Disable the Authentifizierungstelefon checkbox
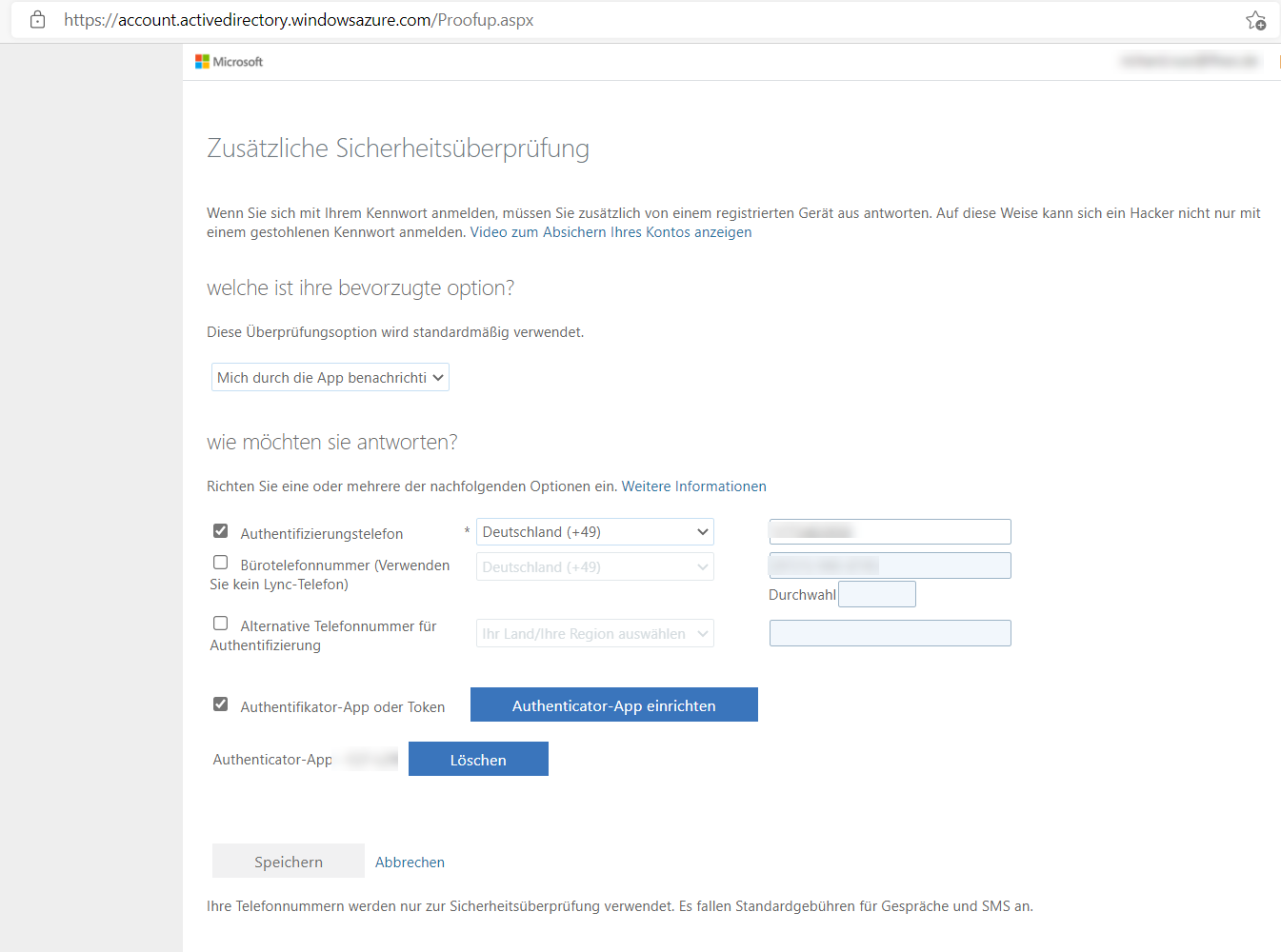 coord(220,530)
